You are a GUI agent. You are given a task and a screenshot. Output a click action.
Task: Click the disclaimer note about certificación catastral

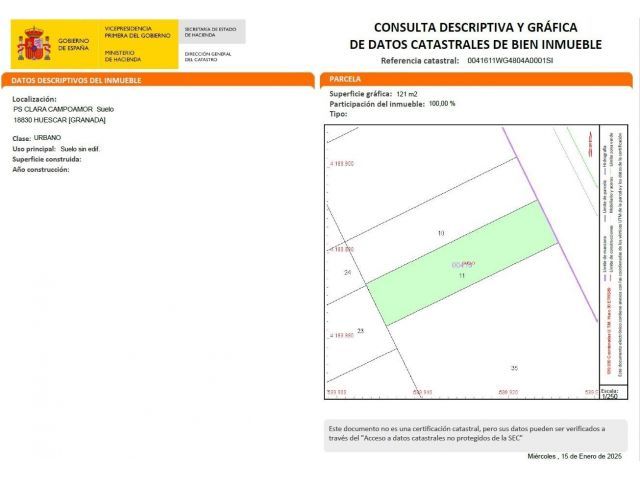476,435
